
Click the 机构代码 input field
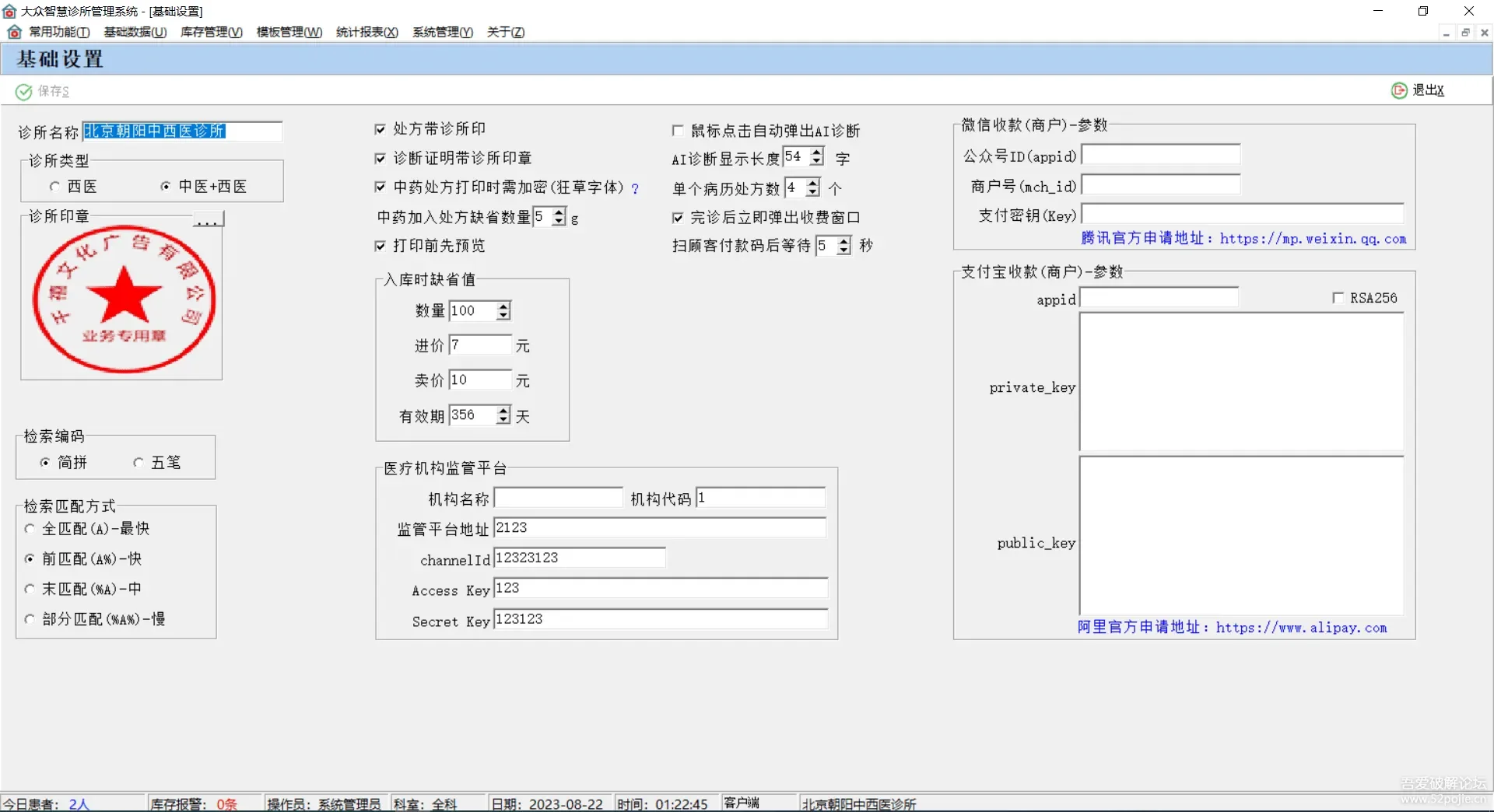tap(760, 498)
